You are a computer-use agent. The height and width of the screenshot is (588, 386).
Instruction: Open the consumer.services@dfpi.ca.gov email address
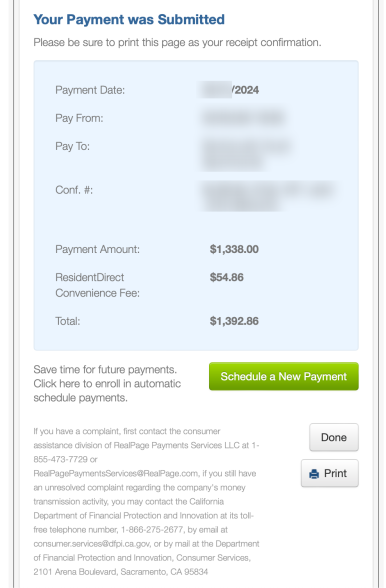(x=92, y=543)
